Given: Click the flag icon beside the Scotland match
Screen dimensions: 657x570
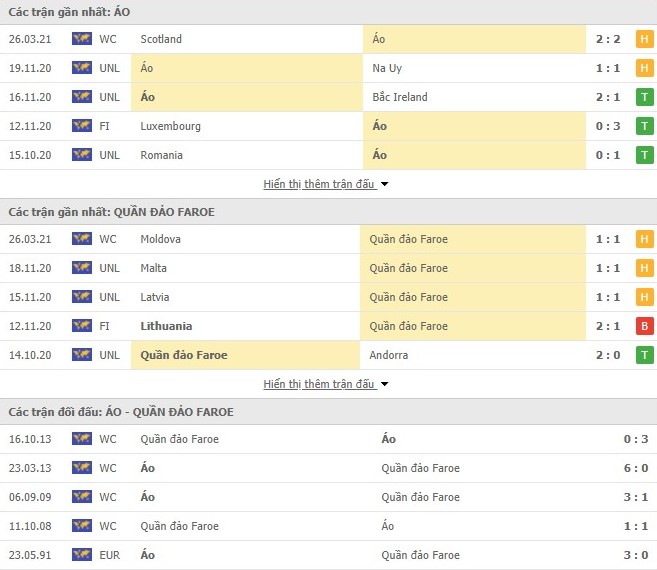Looking at the screenshot, I should click(x=81, y=39).
